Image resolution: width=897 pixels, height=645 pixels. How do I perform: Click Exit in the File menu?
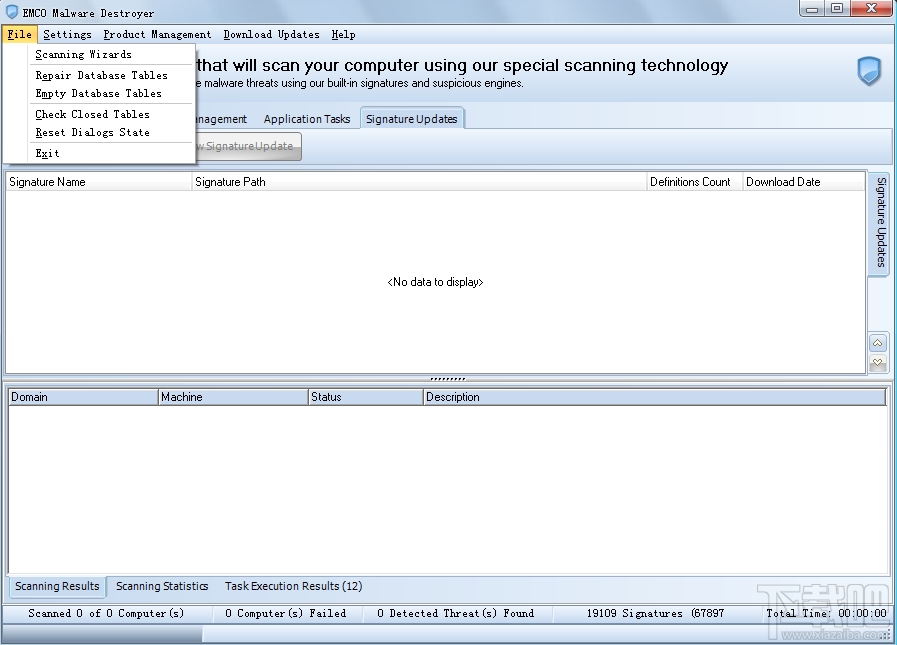47,153
